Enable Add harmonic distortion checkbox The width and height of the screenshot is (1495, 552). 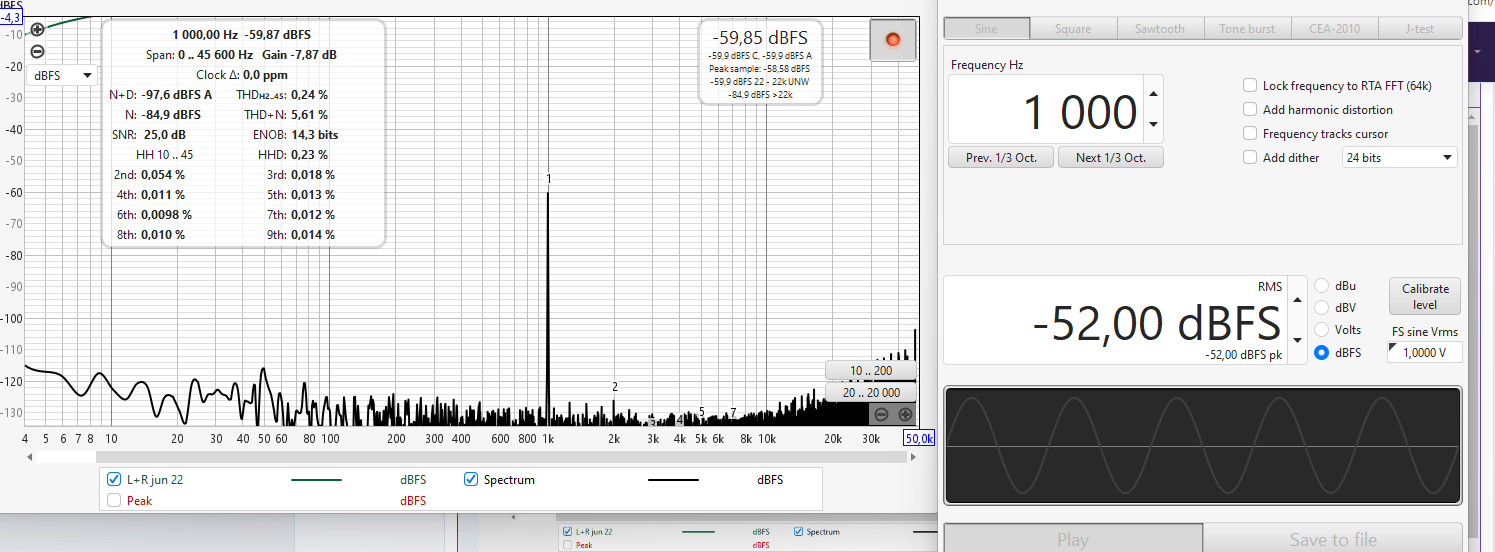point(1249,110)
